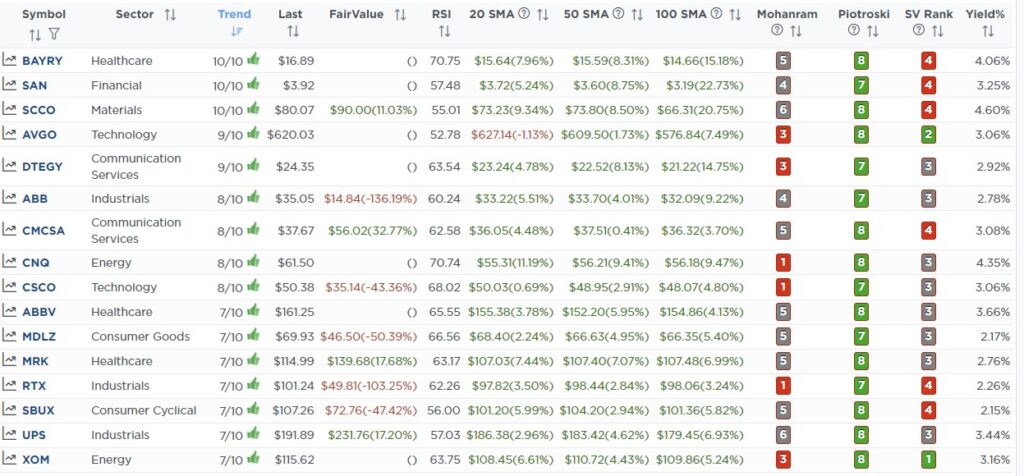Click the Last column header

click(x=290, y=14)
